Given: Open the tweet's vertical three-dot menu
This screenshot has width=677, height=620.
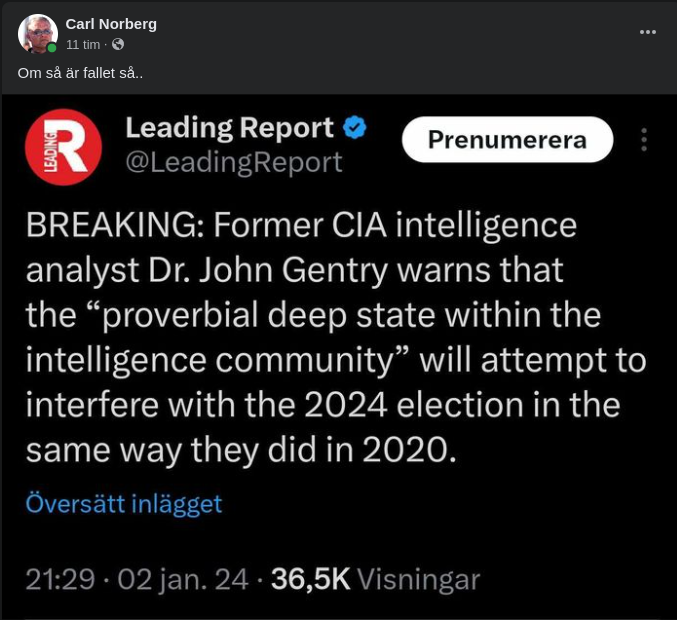Looking at the screenshot, I should click(644, 140).
